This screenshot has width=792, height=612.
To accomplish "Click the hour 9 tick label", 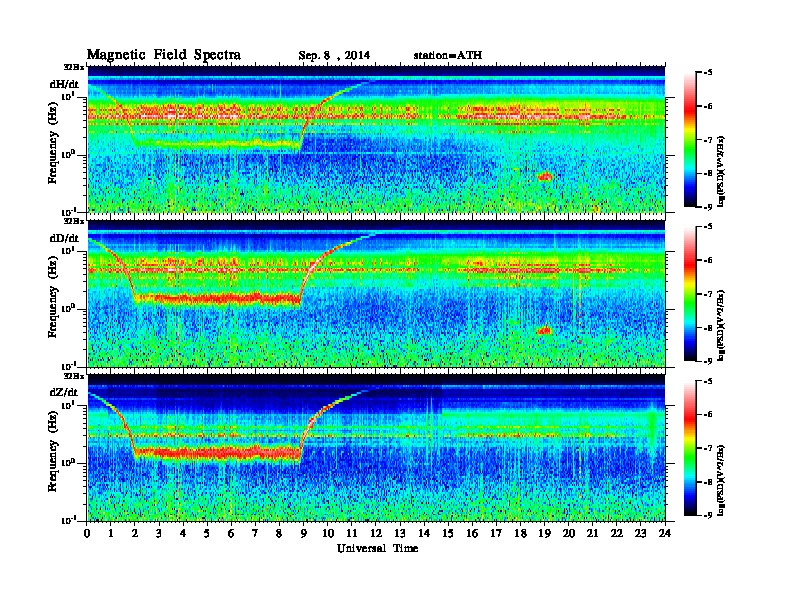I will tap(304, 533).
